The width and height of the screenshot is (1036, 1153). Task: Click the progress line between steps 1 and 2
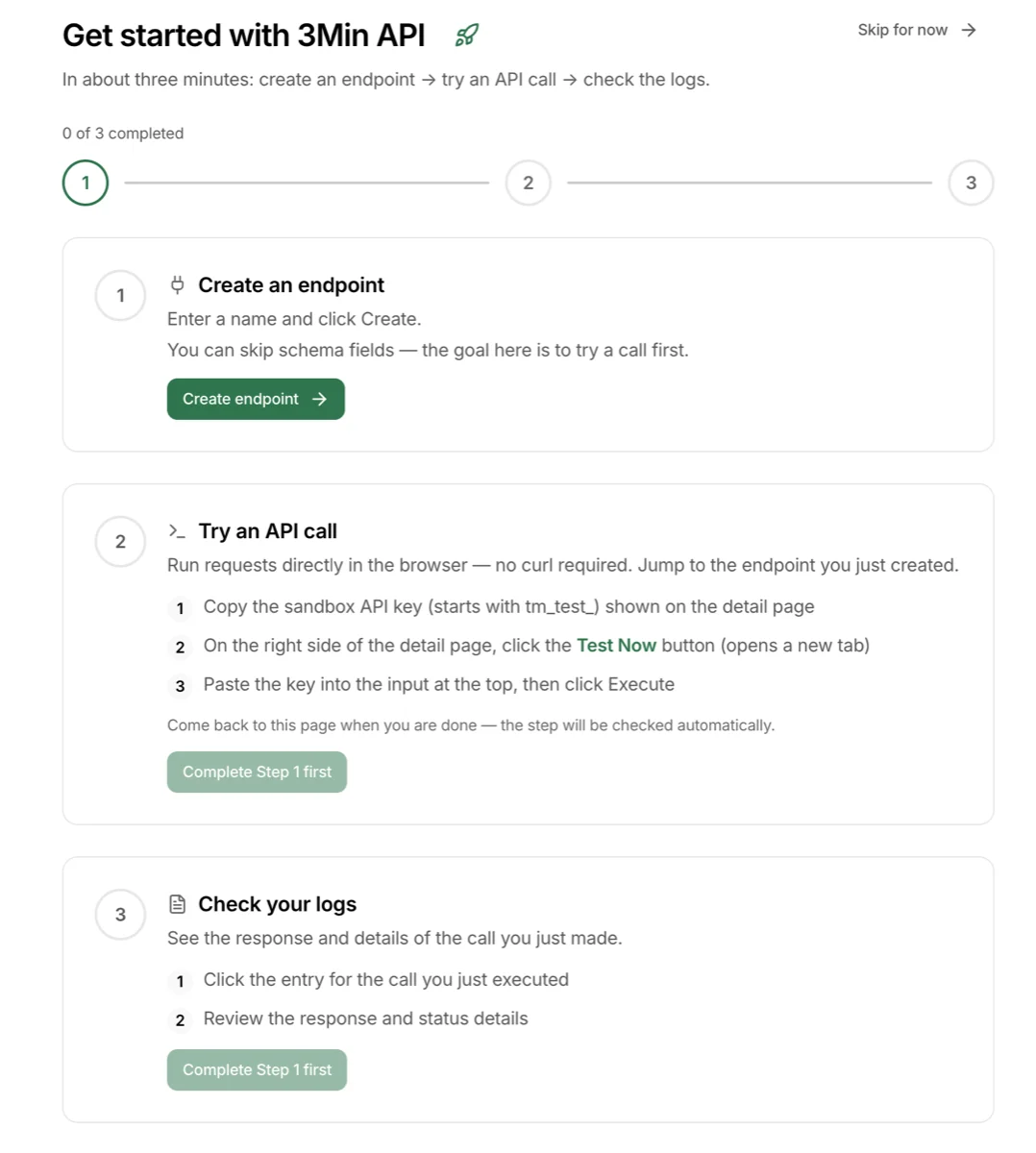pyautogui.click(x=308, y=182)
